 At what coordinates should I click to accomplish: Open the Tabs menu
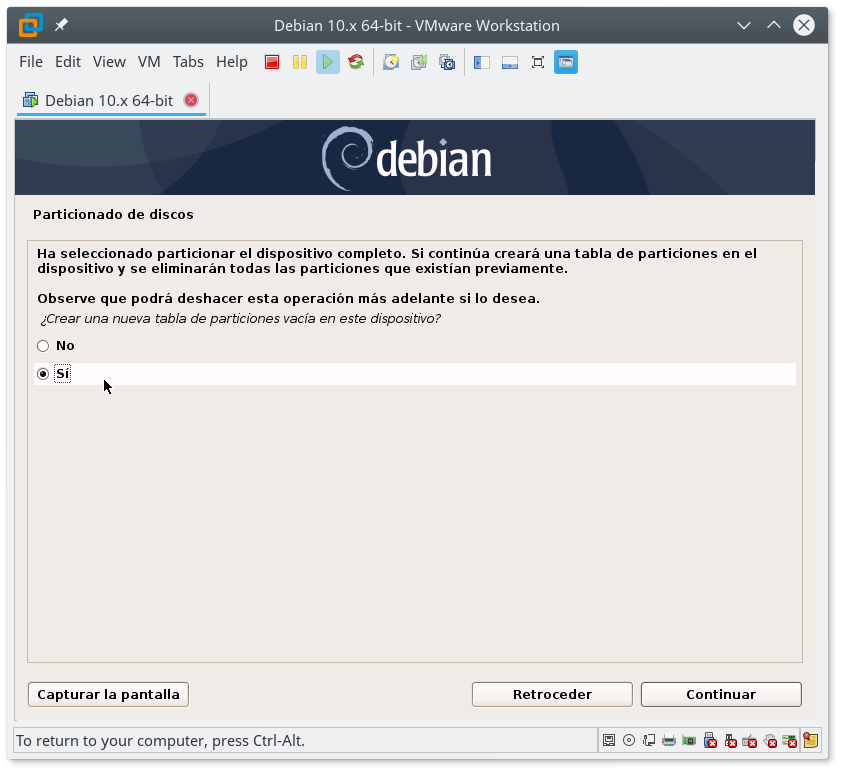pos(188,62)
